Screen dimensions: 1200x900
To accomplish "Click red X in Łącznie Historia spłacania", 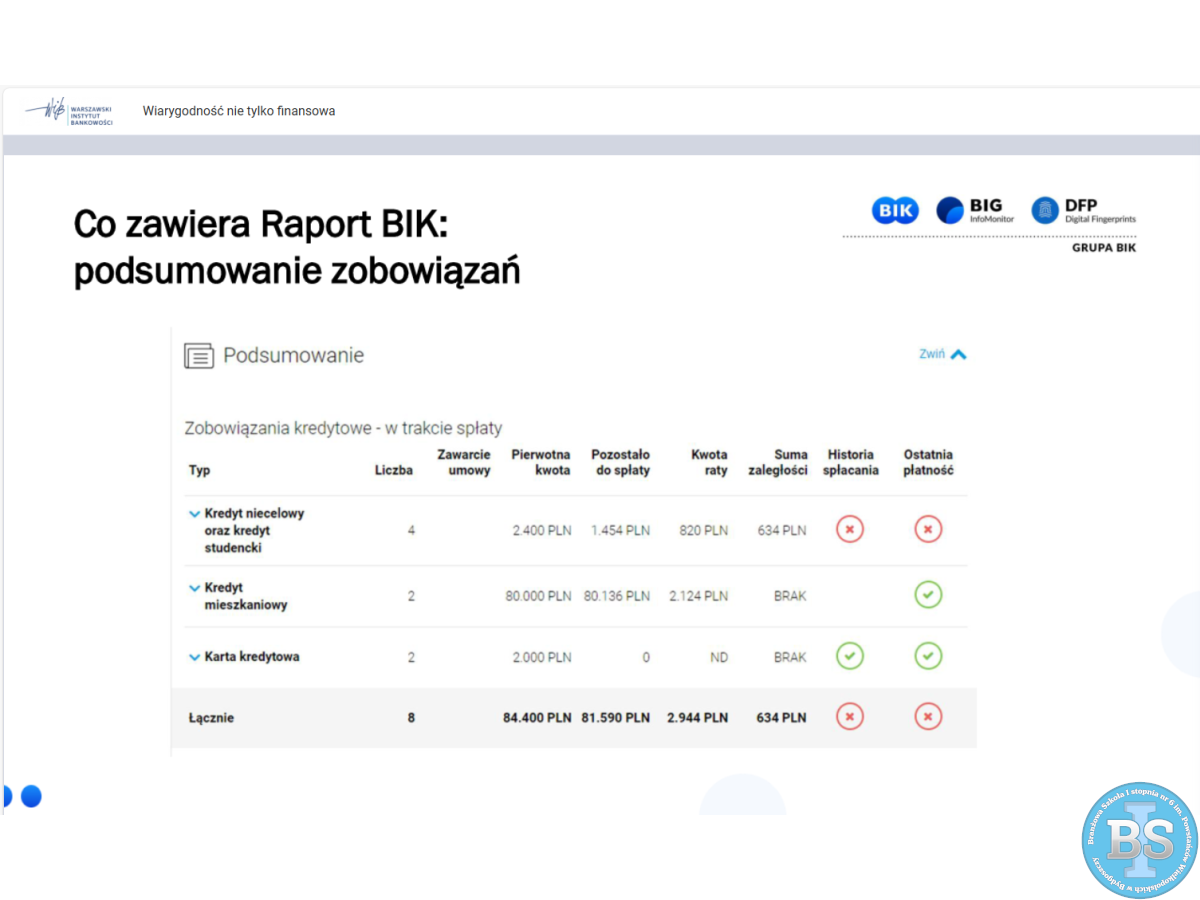I will [850, 717].
